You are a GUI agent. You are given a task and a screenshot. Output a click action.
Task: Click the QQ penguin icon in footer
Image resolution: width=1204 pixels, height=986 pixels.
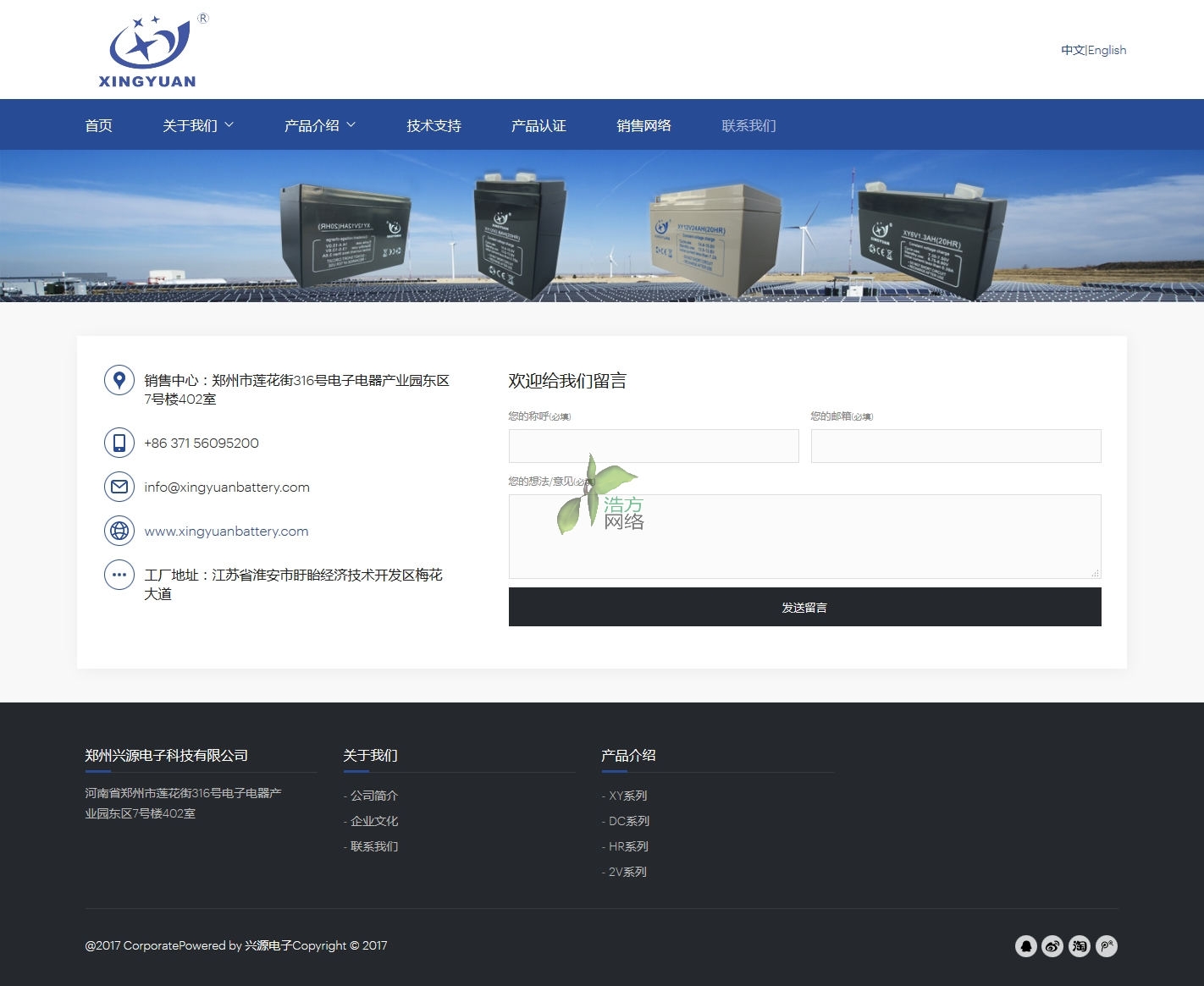point(1025,946)
